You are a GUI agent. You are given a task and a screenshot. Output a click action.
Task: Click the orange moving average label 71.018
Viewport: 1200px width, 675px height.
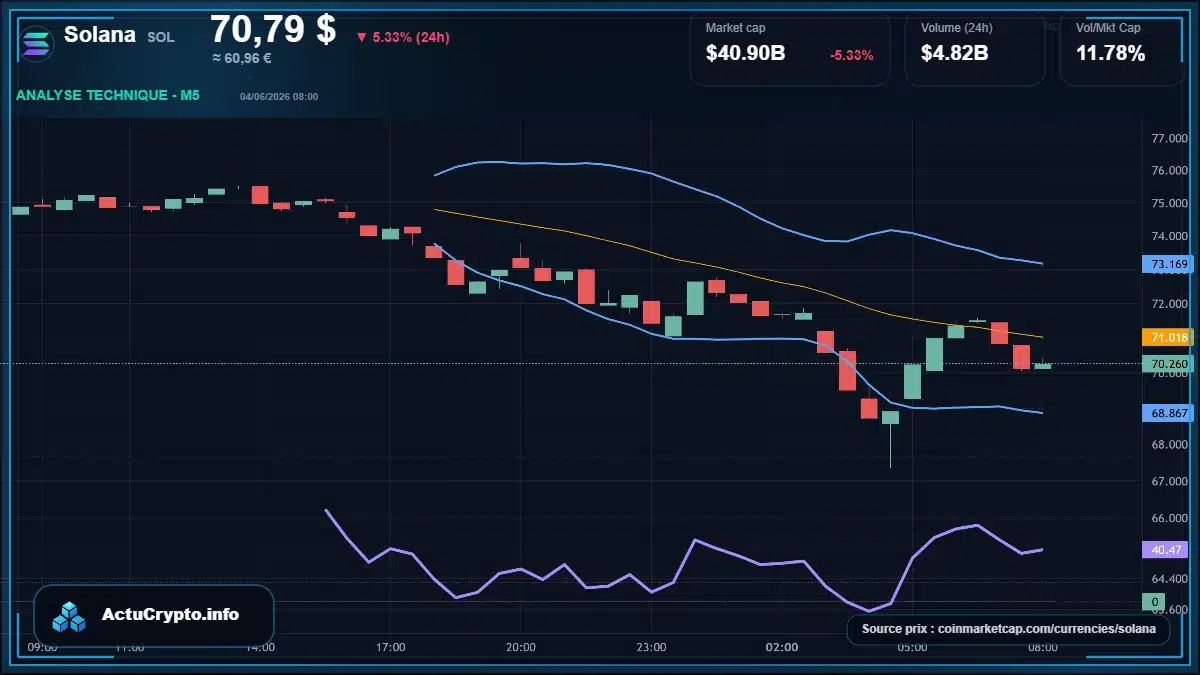[1168, 338]
